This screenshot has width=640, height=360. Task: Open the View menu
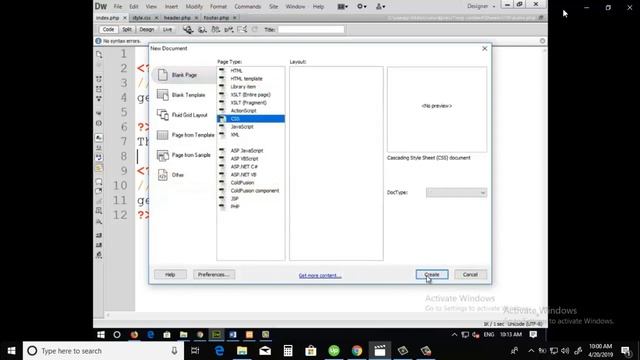tap(151, 7)
